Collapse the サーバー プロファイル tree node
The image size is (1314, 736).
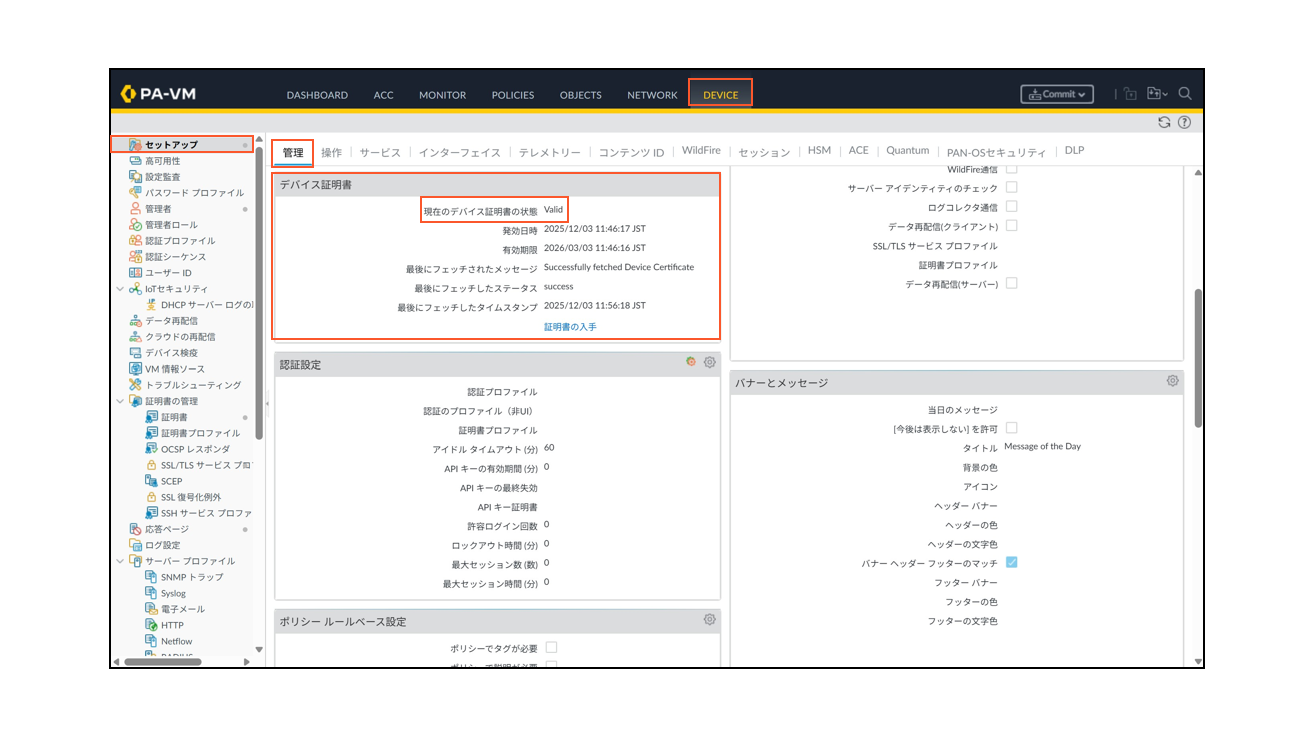click(120, 561)
